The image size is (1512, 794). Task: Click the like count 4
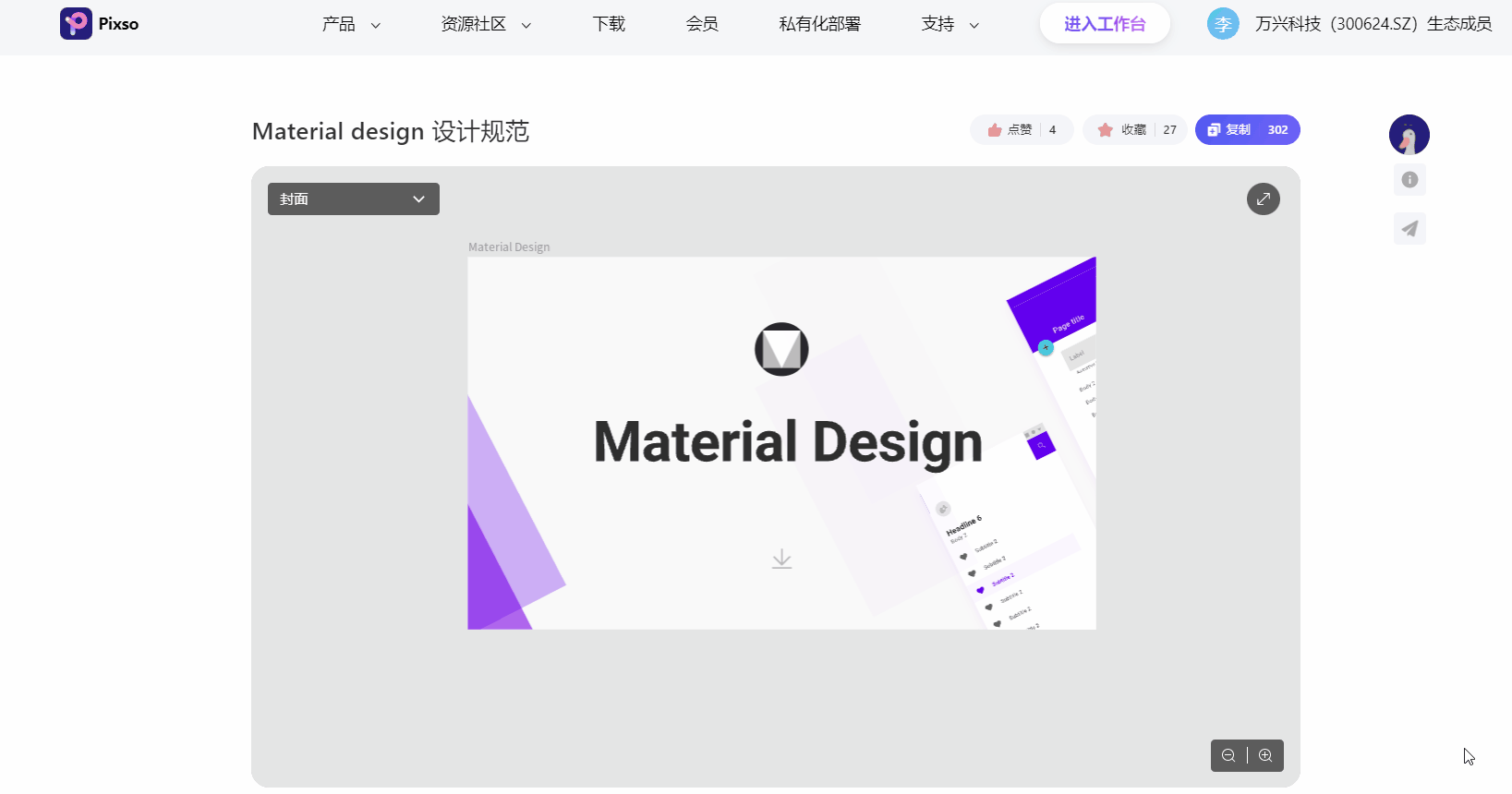point(1052,130)
